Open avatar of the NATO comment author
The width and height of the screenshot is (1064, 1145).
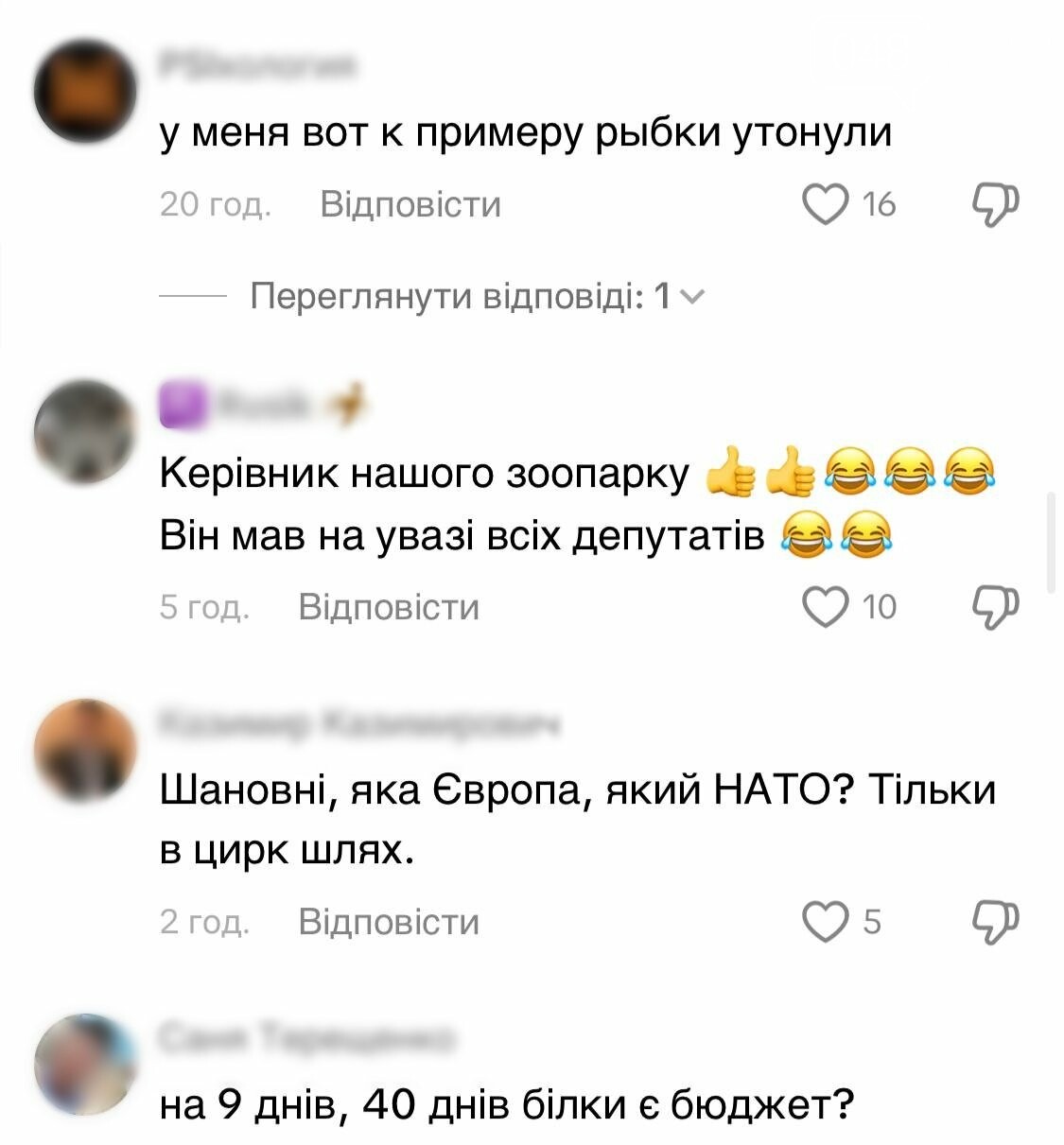85,752
